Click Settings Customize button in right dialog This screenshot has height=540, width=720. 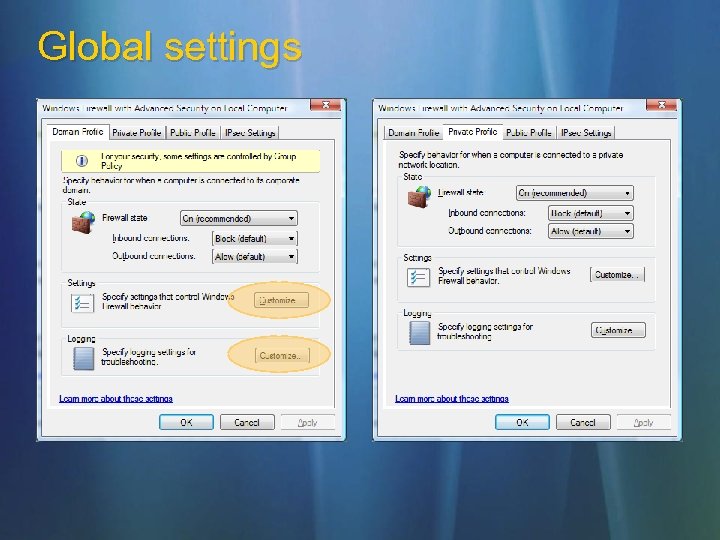pos(618,275)
